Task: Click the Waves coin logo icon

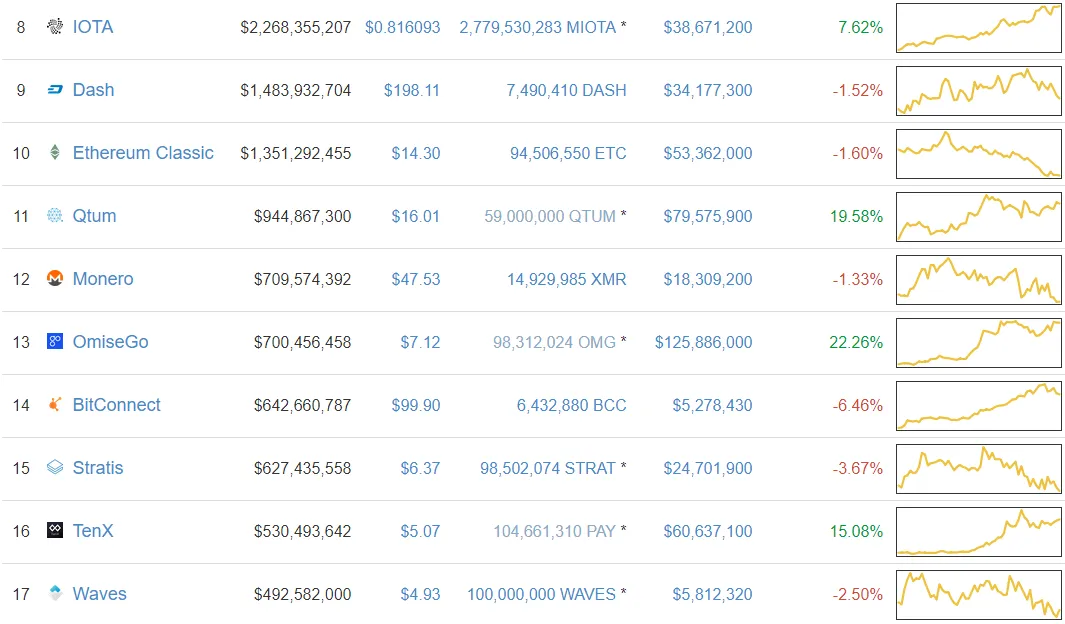Action: [54, 593]
